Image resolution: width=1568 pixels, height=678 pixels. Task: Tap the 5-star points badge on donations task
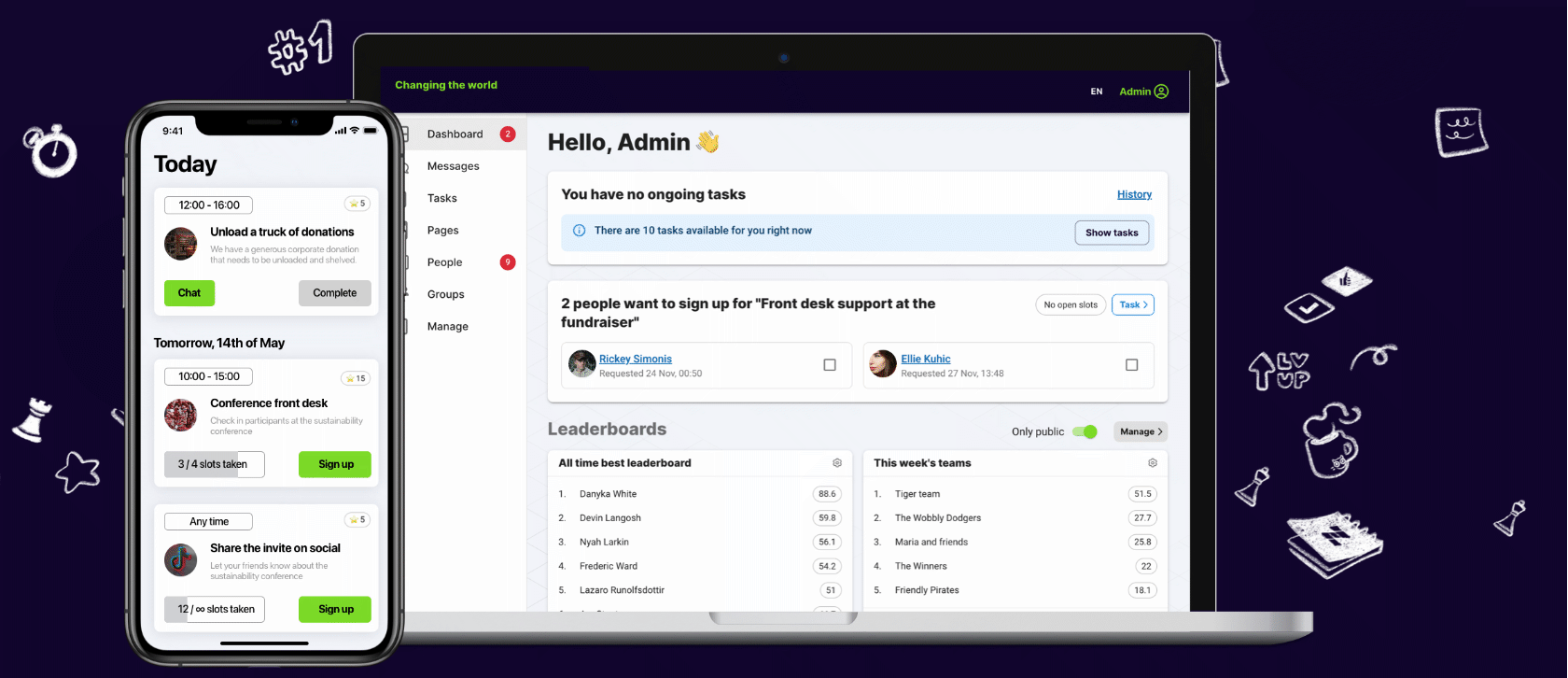[x=357, y=204]
